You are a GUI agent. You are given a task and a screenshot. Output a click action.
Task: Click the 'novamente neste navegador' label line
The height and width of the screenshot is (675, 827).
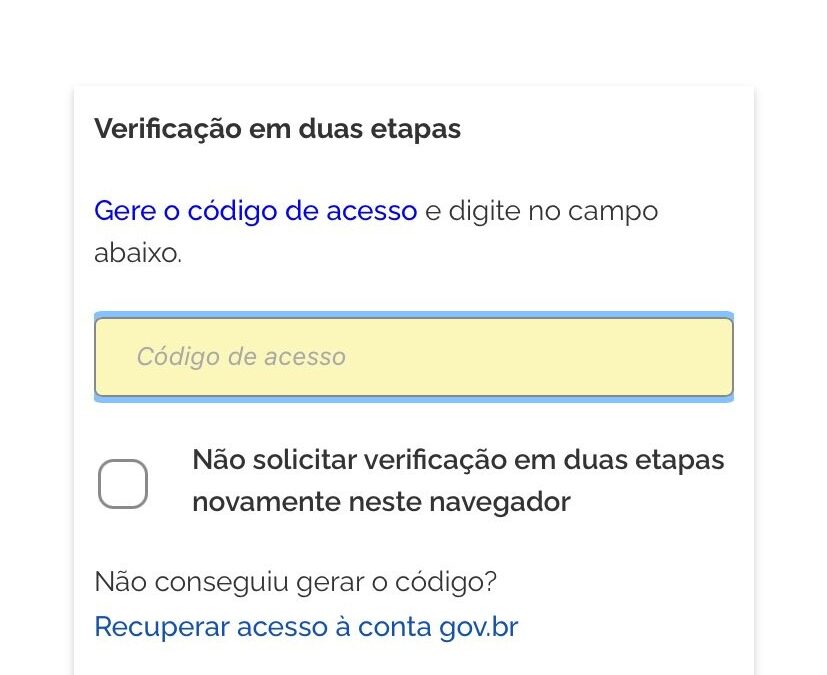pos(381,502)
